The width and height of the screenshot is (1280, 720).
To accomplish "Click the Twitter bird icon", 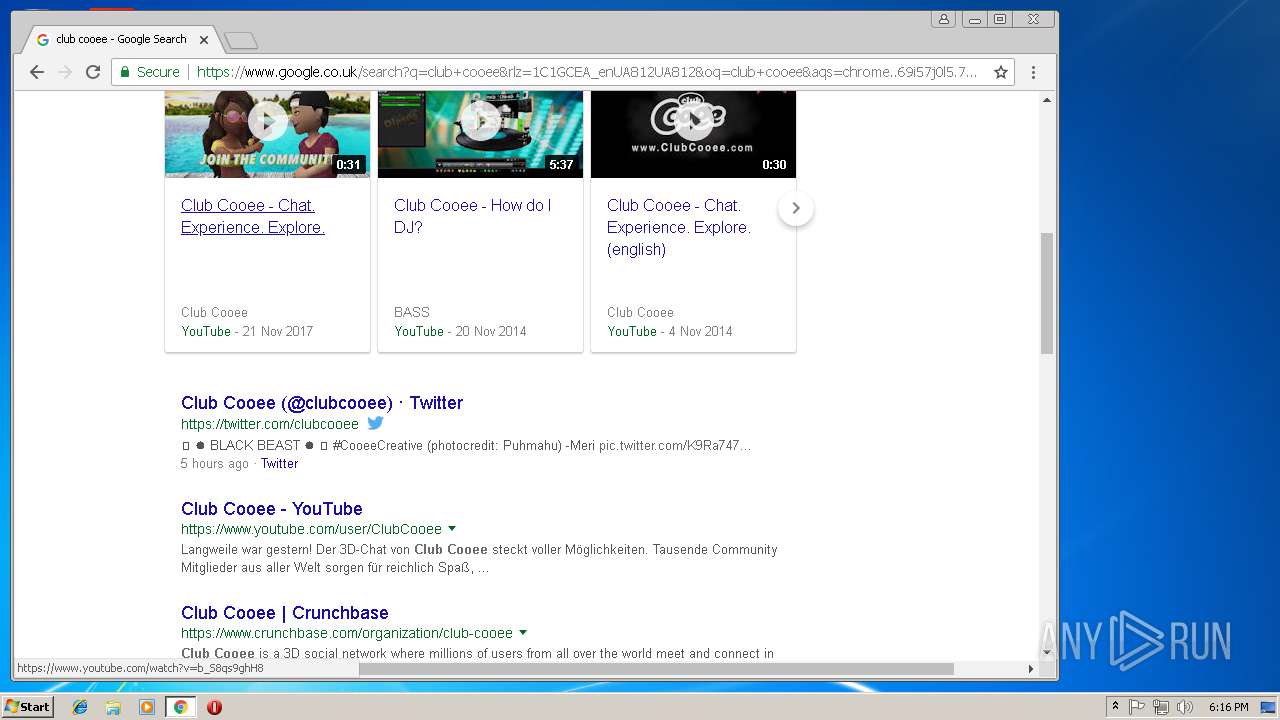I will [x=376, y=423].
